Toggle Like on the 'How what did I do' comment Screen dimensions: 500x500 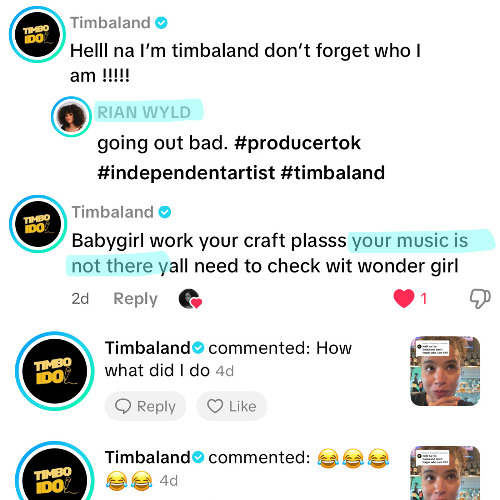point(232,406)
